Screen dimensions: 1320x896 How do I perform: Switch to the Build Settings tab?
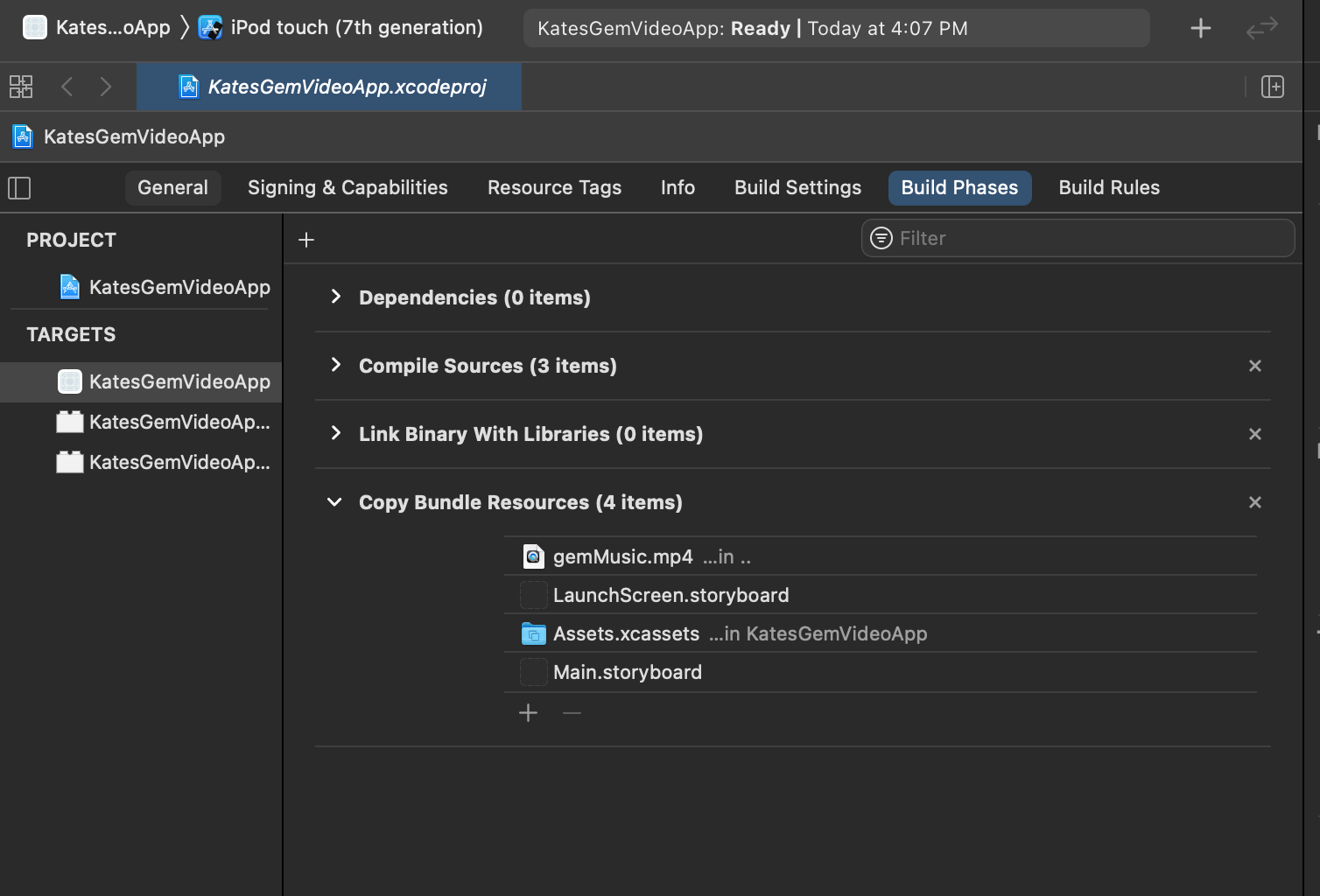tap(797, 188)
